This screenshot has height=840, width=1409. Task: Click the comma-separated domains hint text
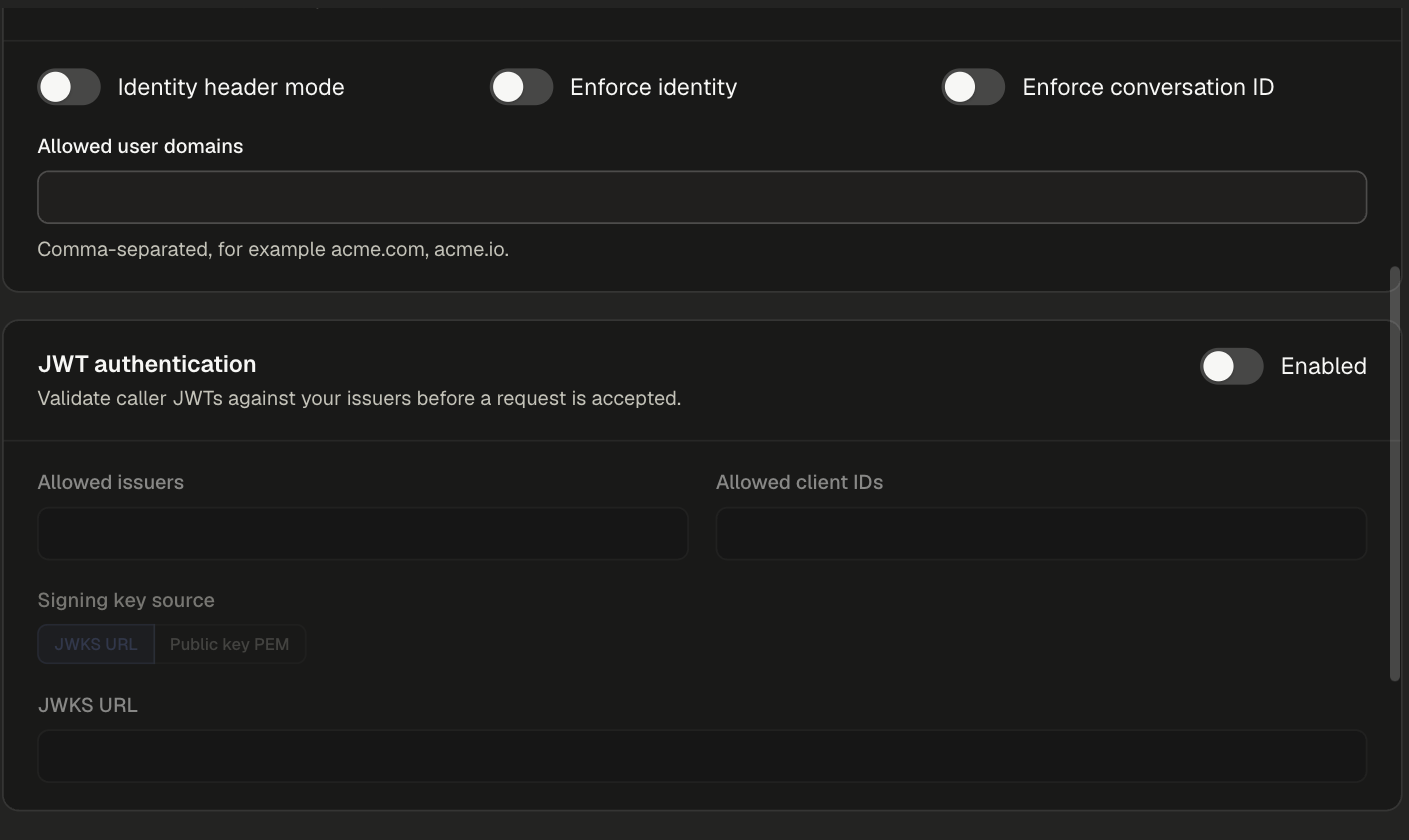click(x=273, y=249)
